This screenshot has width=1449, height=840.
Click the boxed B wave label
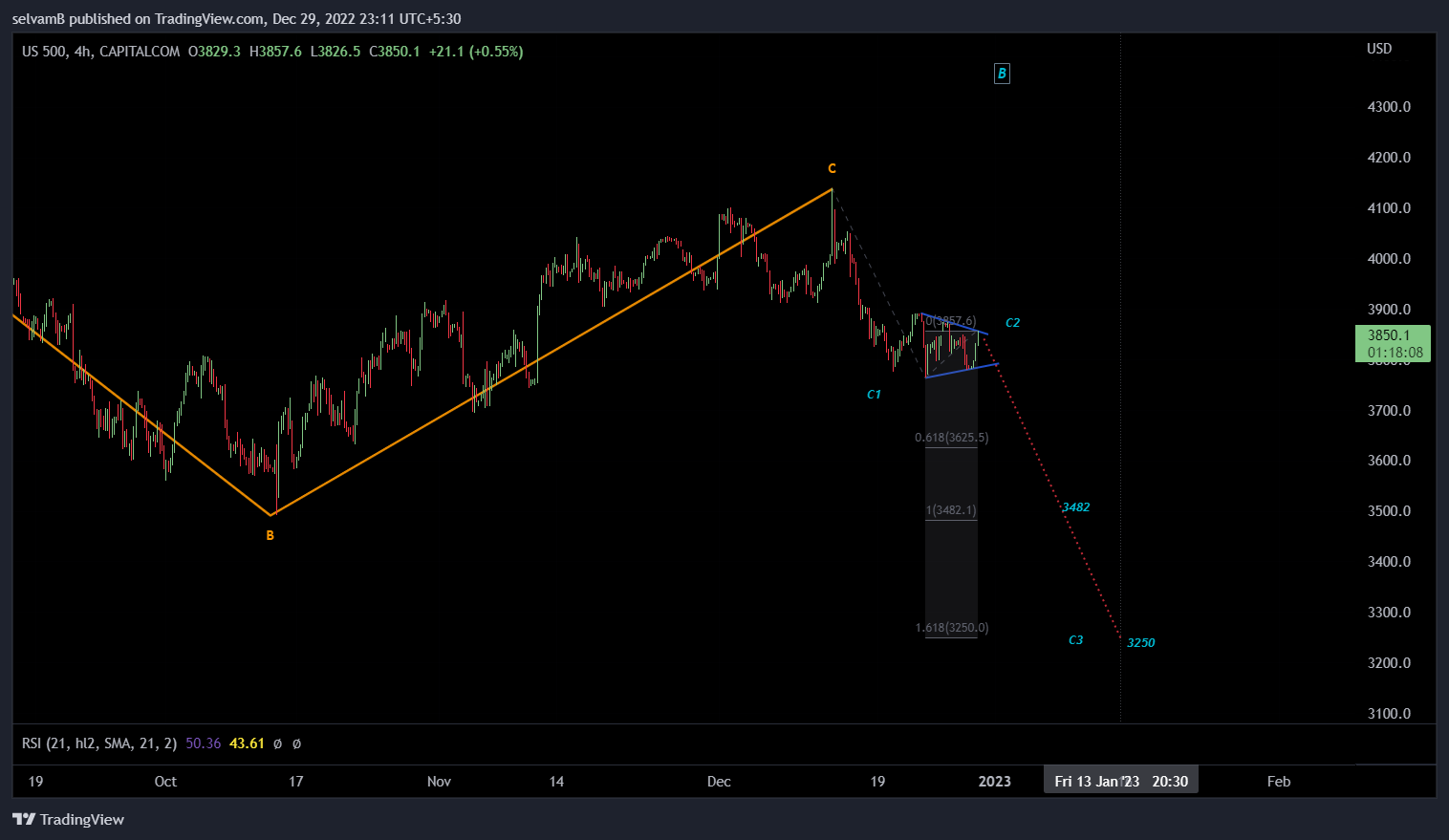click(x=1002, y=74)
